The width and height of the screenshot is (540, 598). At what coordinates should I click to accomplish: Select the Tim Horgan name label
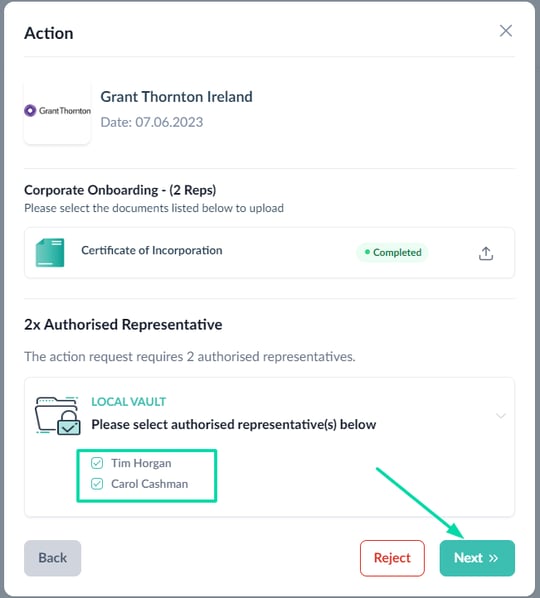pyautogui.click(x=141, y=463)
